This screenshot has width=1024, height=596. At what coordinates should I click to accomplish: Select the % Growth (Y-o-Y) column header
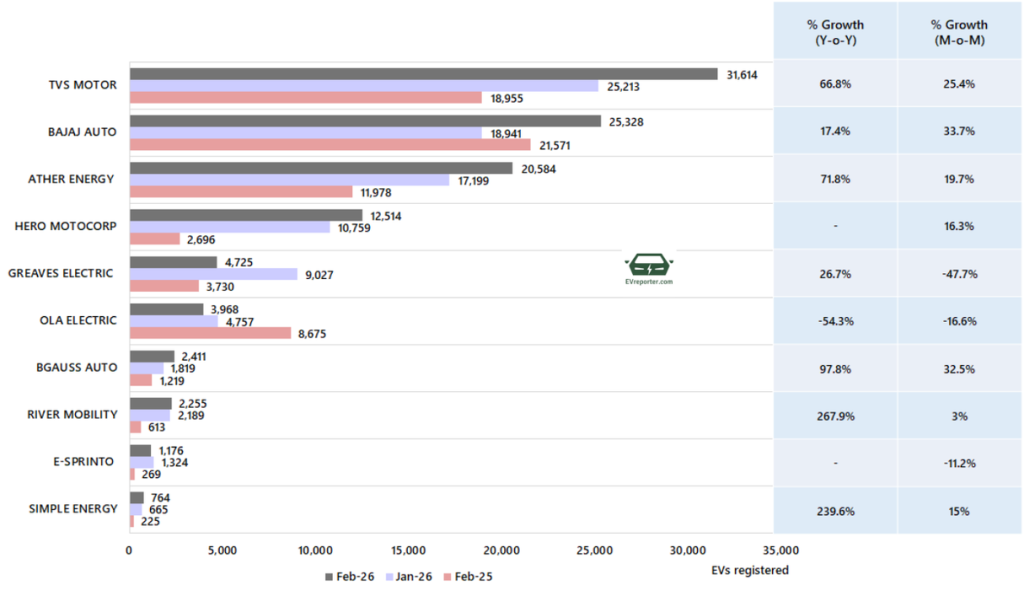click(x=835, y=31)
